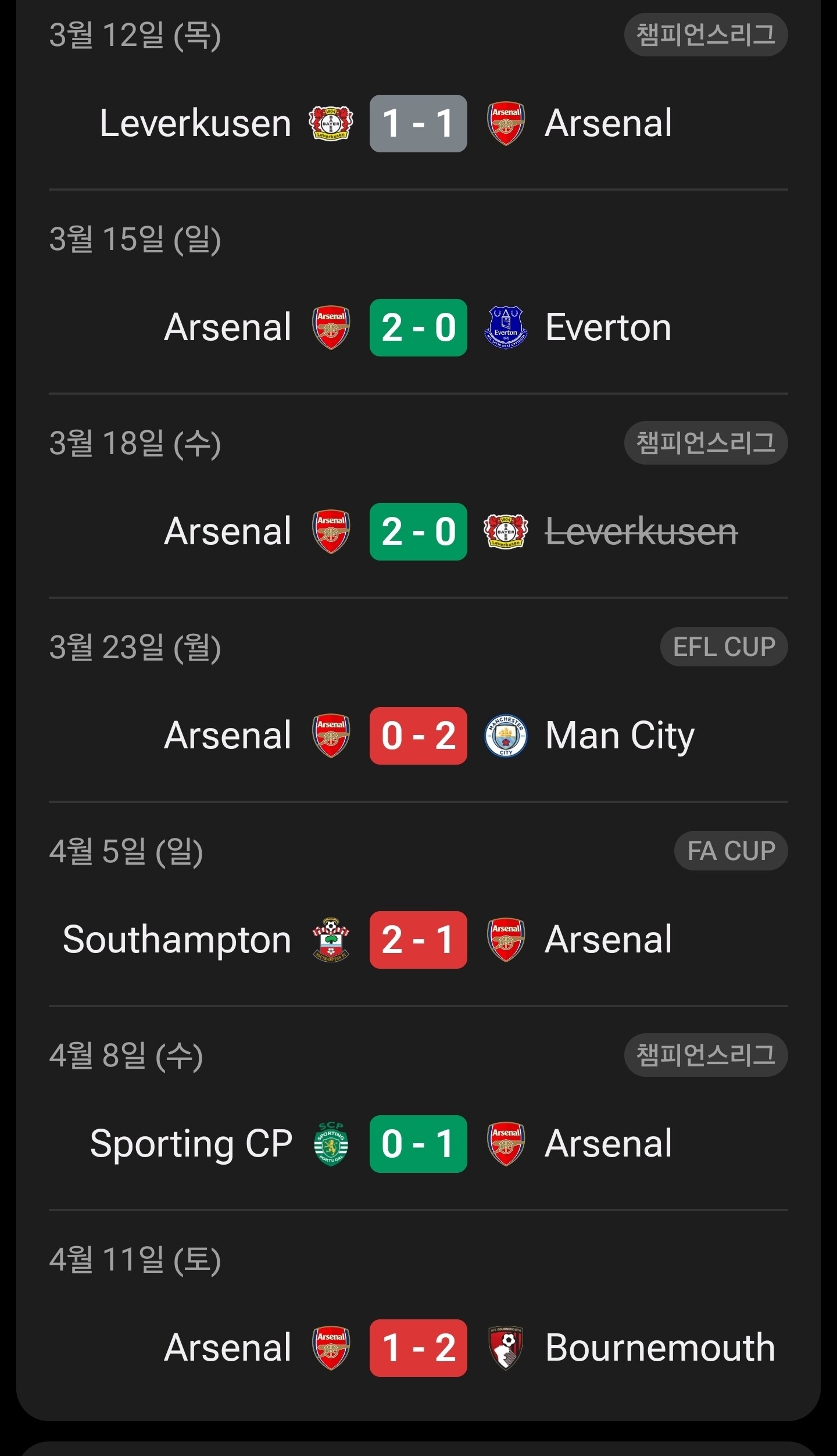This screenshot has width=837, height=1456.
Task: Tap the Bournemouth club crest
Action: tap(506, 1348)
